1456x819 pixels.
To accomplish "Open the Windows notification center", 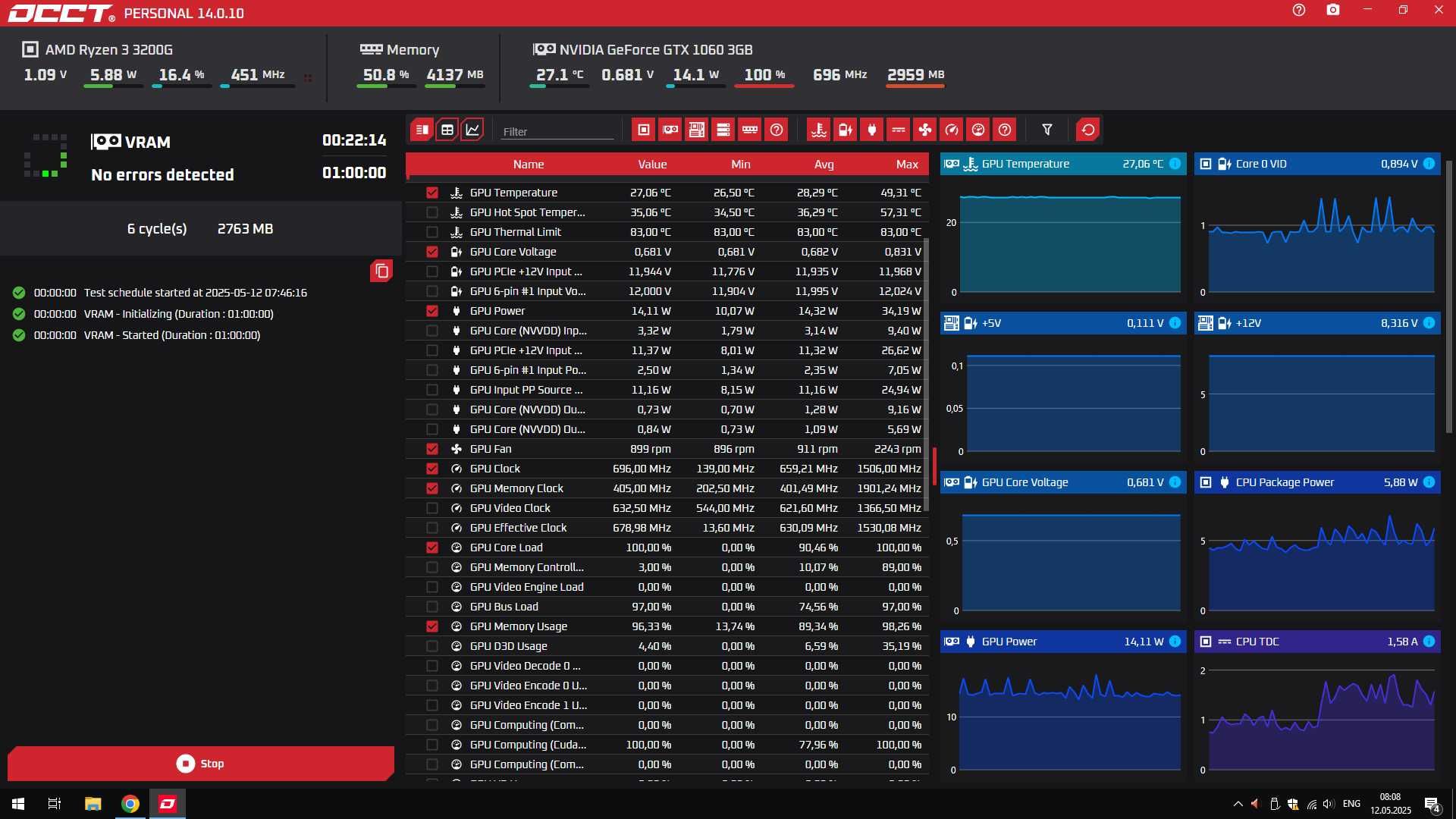I will pyautogui.click(x=1432, y=805).
